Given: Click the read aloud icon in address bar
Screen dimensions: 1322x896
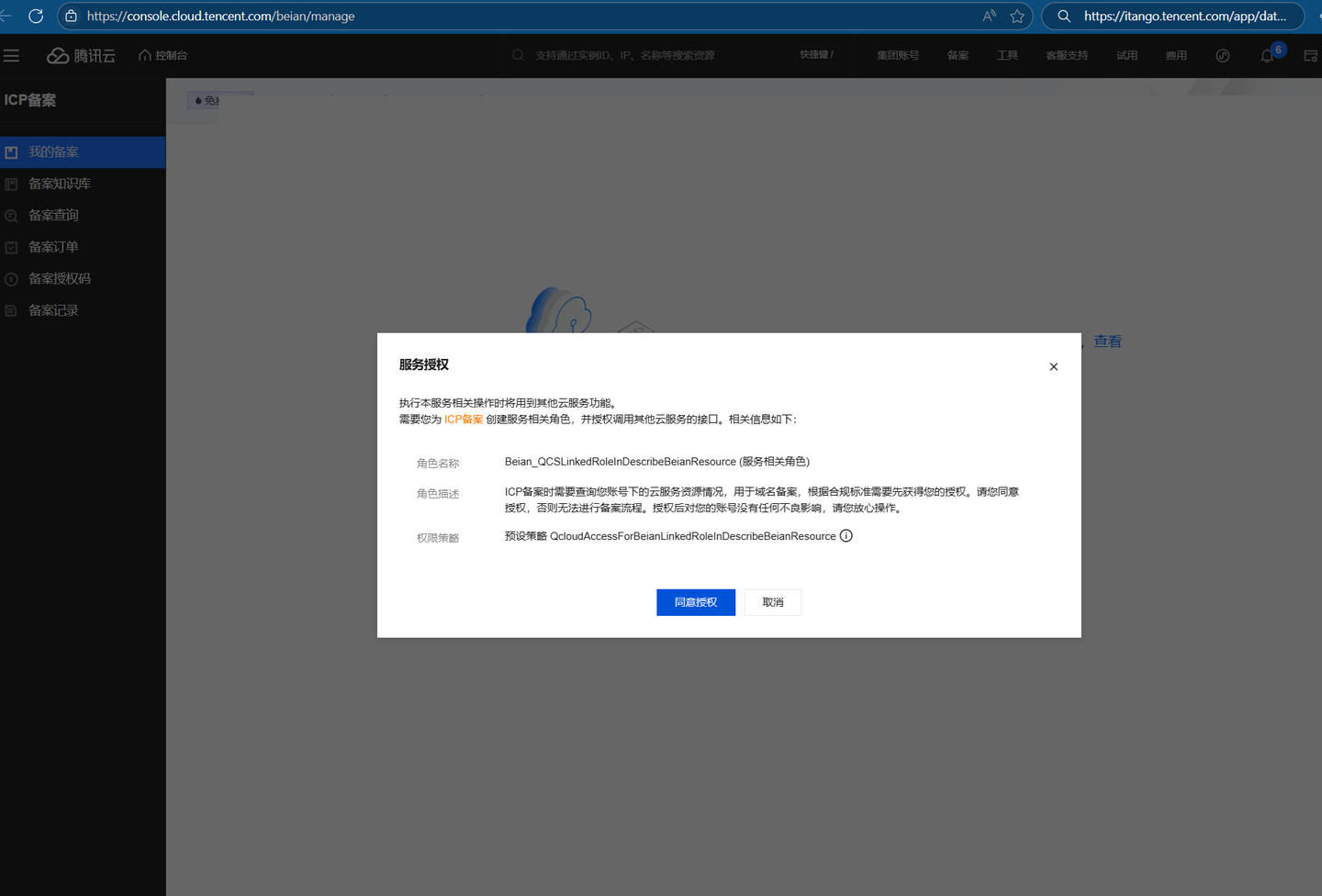Looking at the screenshot, I should coord(989,17).
